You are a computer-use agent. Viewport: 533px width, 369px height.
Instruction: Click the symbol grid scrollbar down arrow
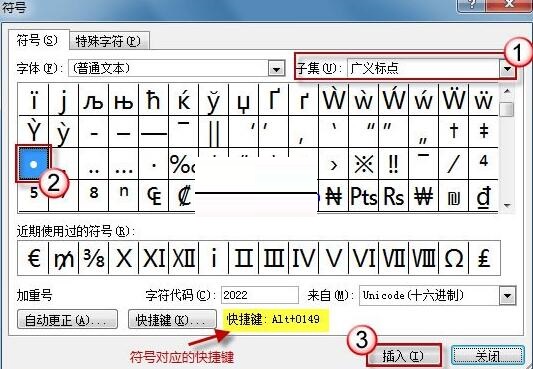(x=507, y=205)
